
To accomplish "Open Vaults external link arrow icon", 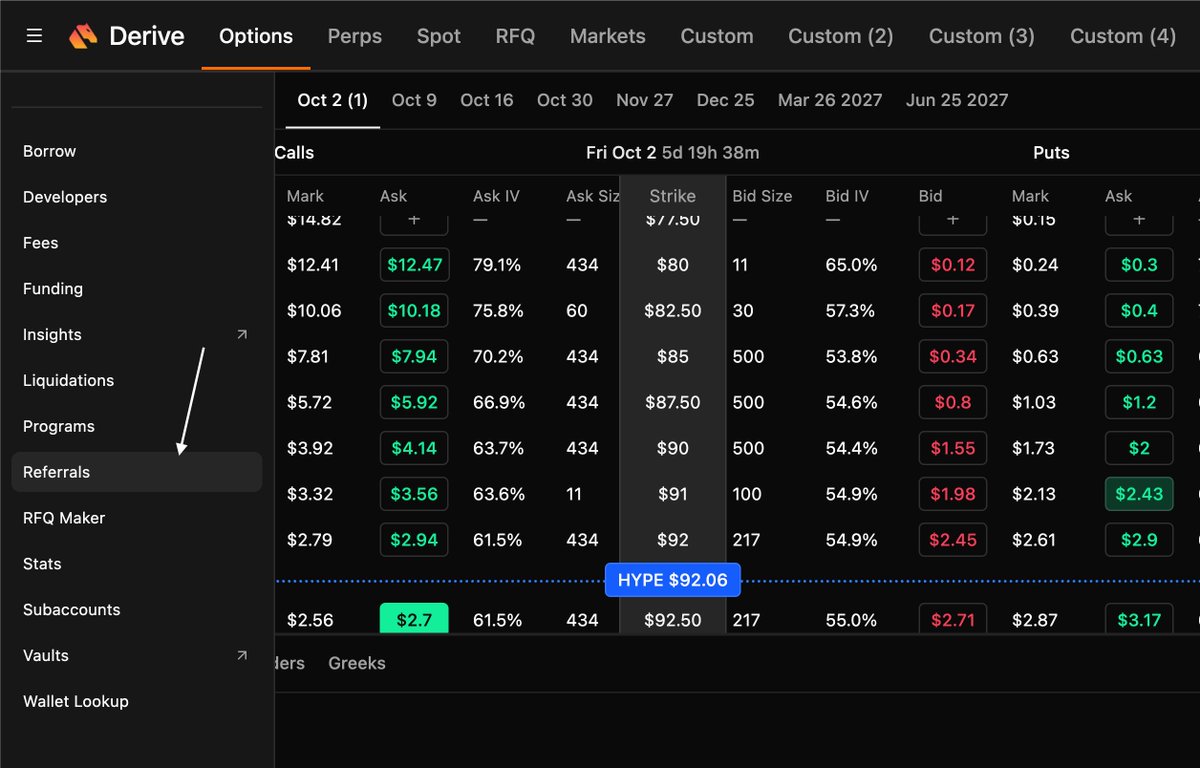I will pyautogui.click(x=241, y=656).
